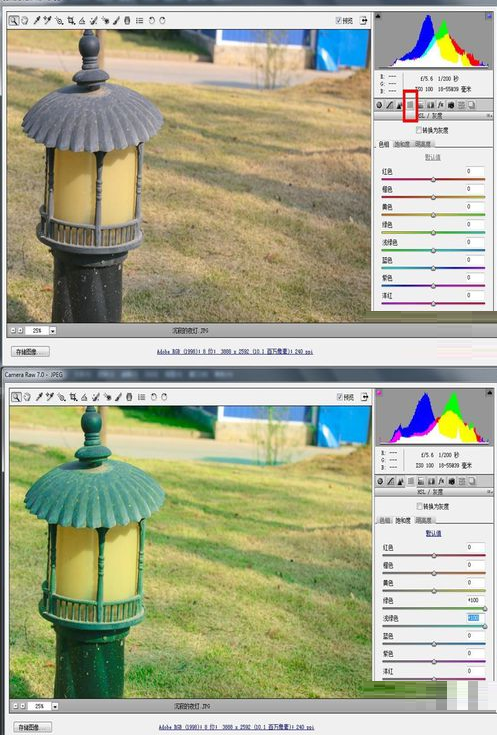Click 存储图像 button in the lower window
497x735 pixels.
click(32, 727)
